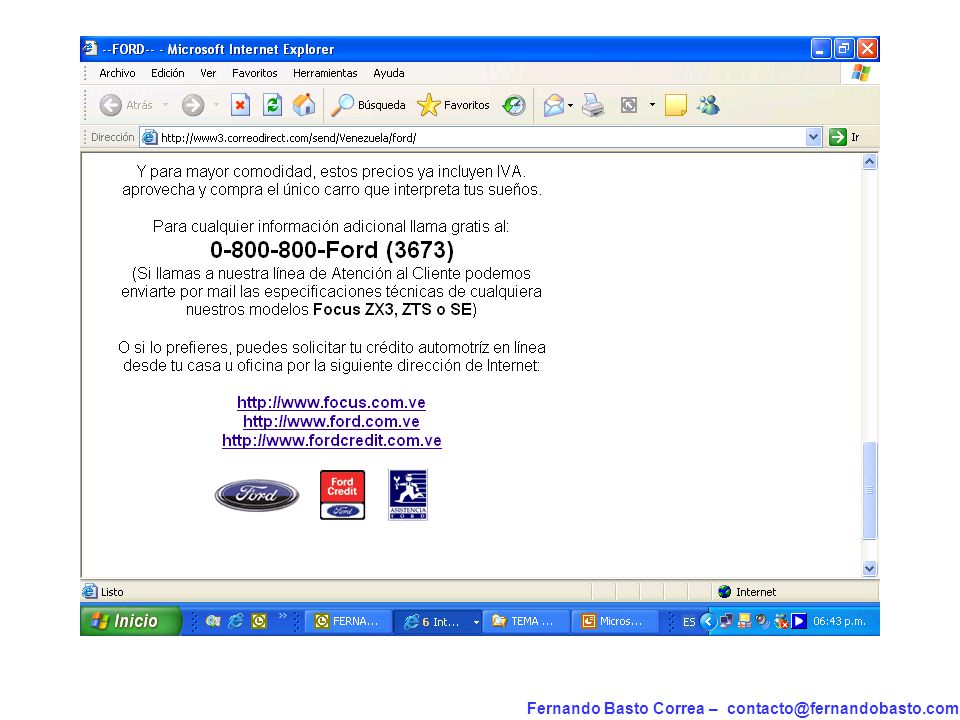Expand the forward button history arrow
This screenshot has height=720, width=960.
pos(216,105)
